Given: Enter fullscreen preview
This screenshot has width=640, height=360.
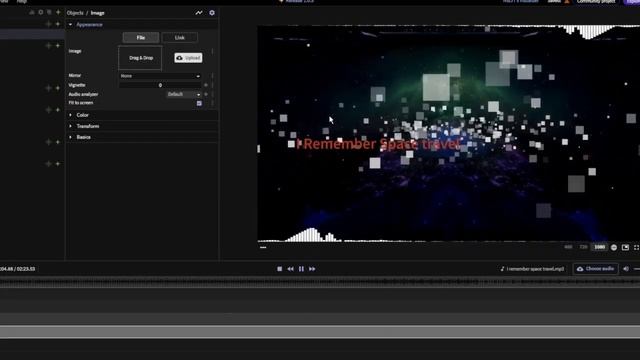Looking at the screenshot, I should click(636, 247).
